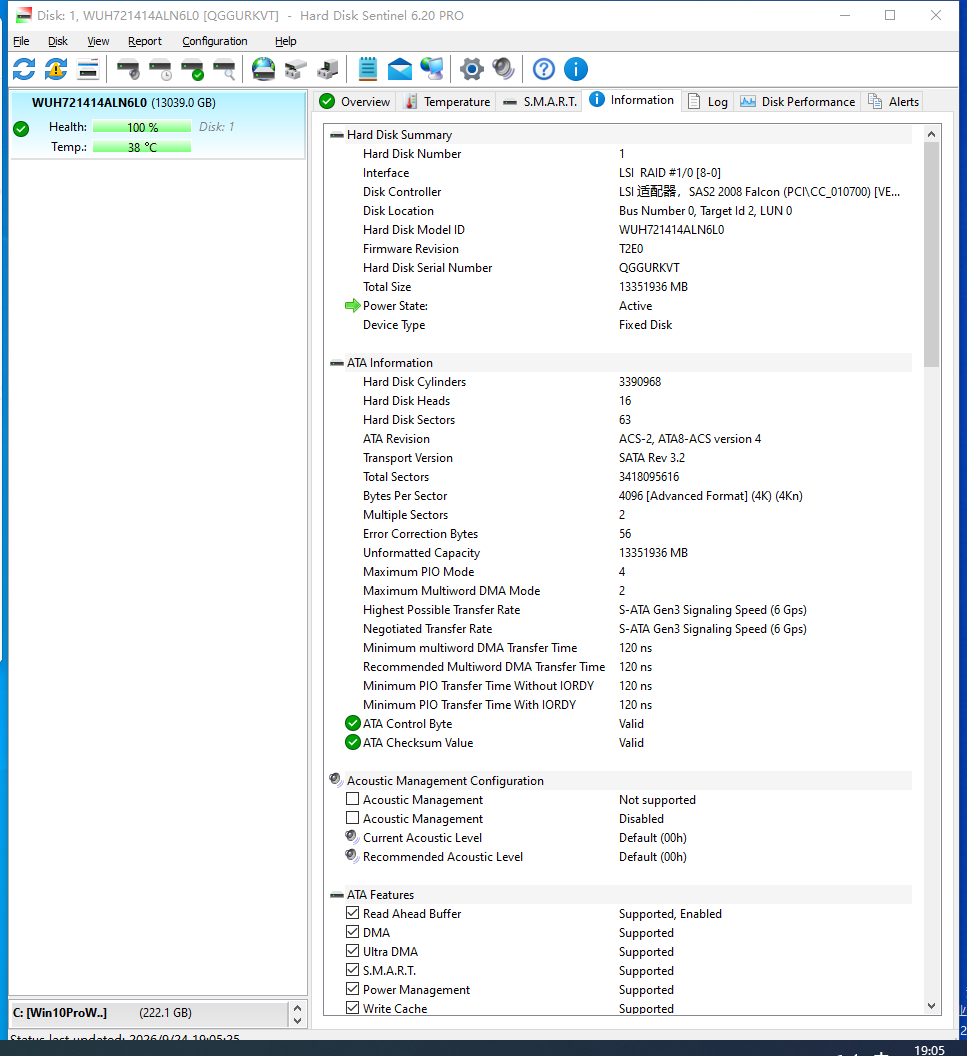The height and width of the screenshot is (1056, 967).
Task: Start the disk test with speaker icon
Action: 128,69
